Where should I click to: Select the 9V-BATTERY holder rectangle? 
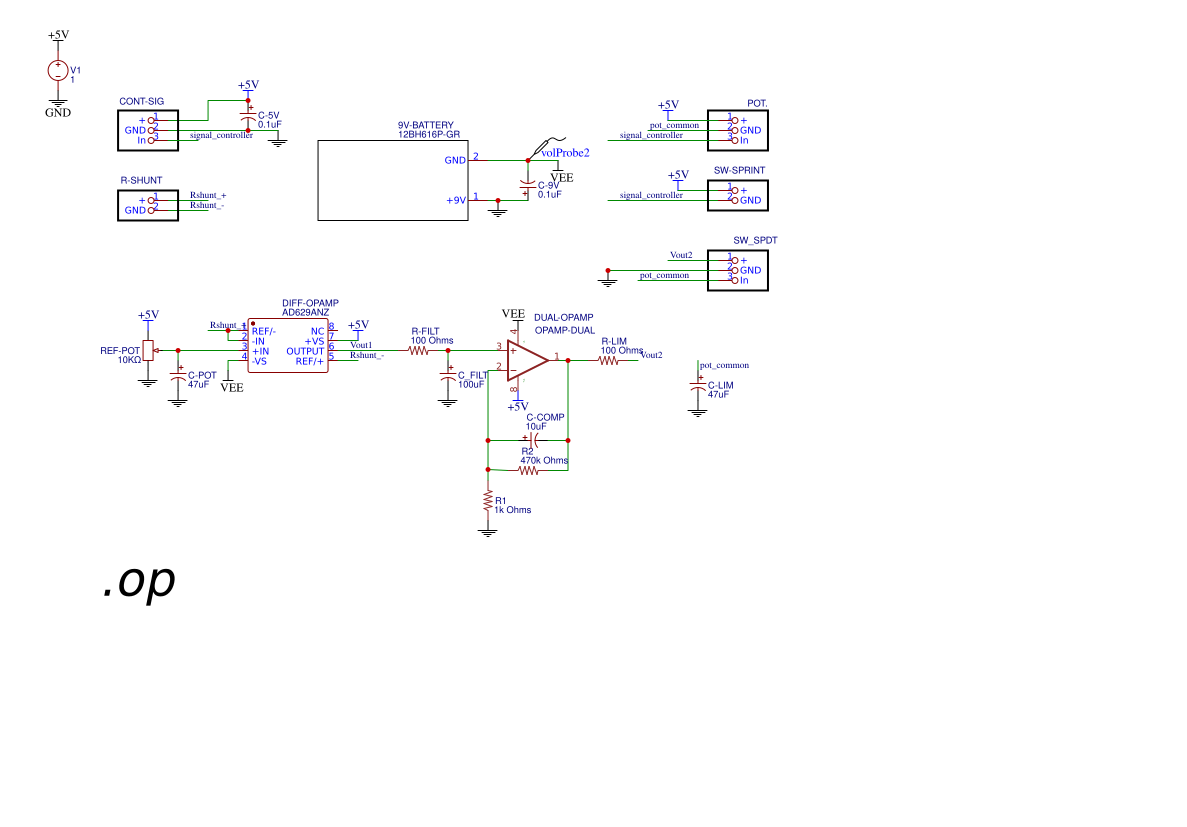[x=393, y=180]
